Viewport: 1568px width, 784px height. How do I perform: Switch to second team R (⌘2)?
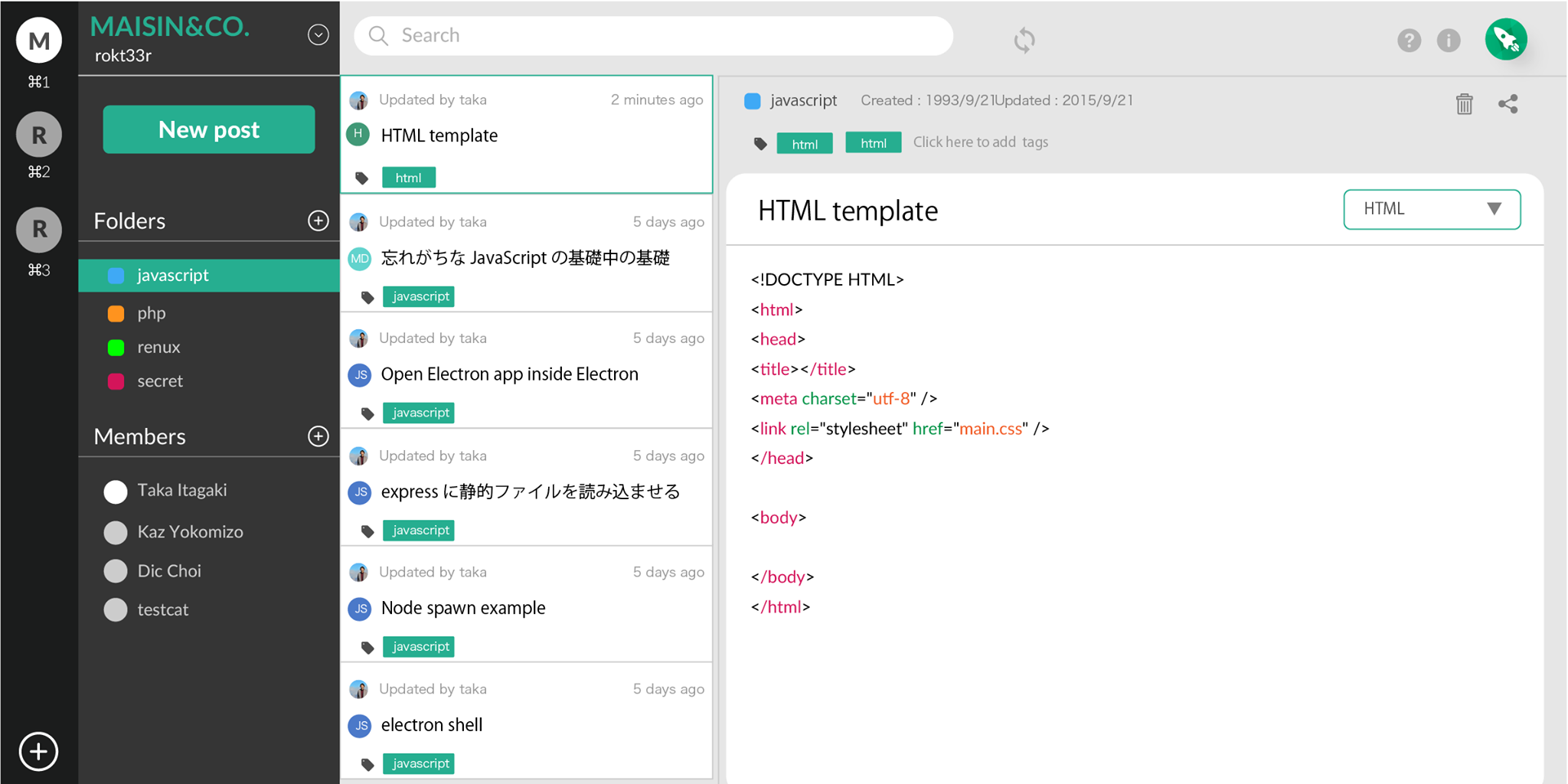39,136
